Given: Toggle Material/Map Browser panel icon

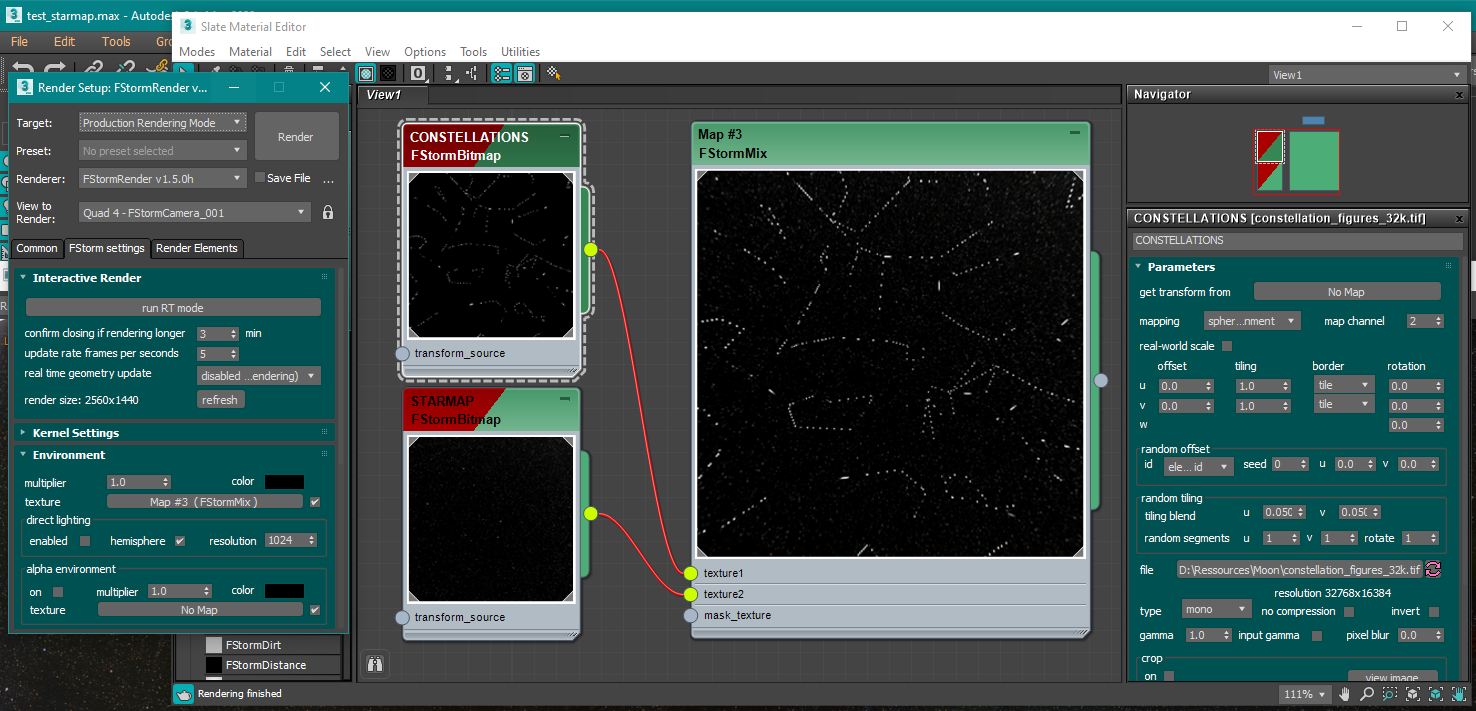Looking at the screenshot, I should tap(501, 74).
